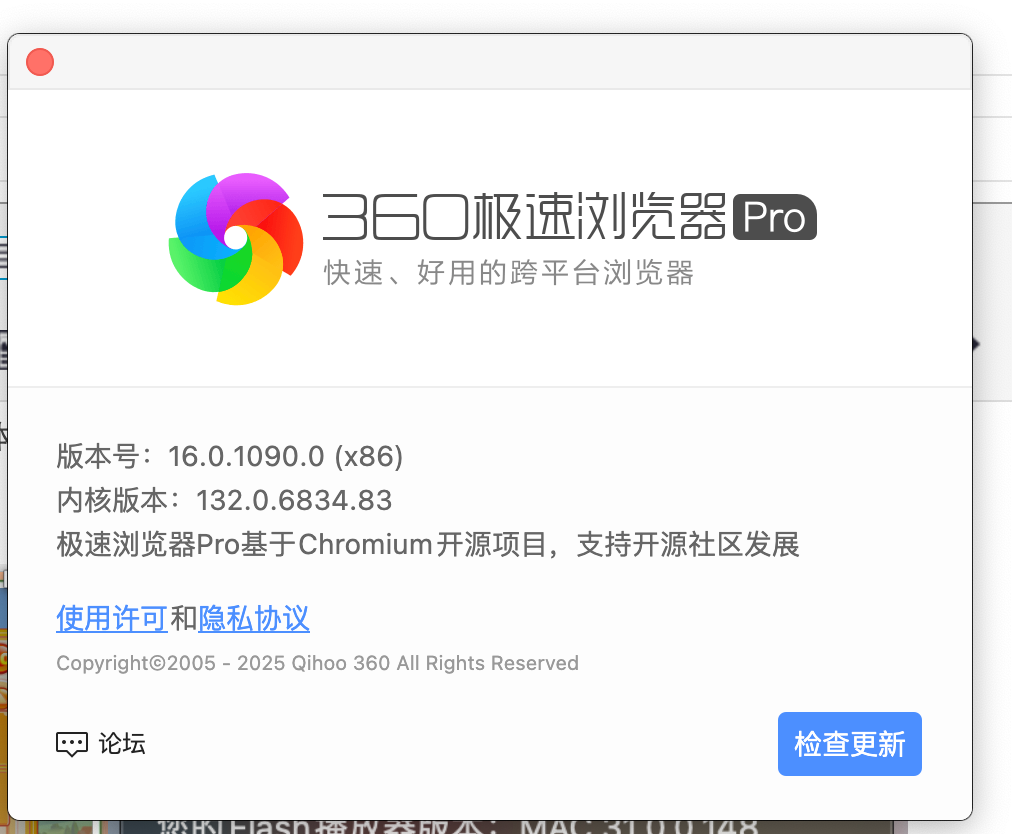Open the forum using the speech-bubble icon

point(71,744)
